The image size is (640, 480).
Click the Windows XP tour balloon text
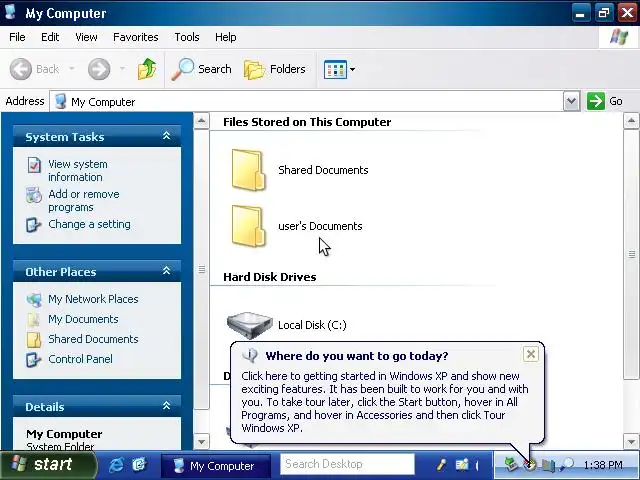pyautogui.click(x=384, y=402)
